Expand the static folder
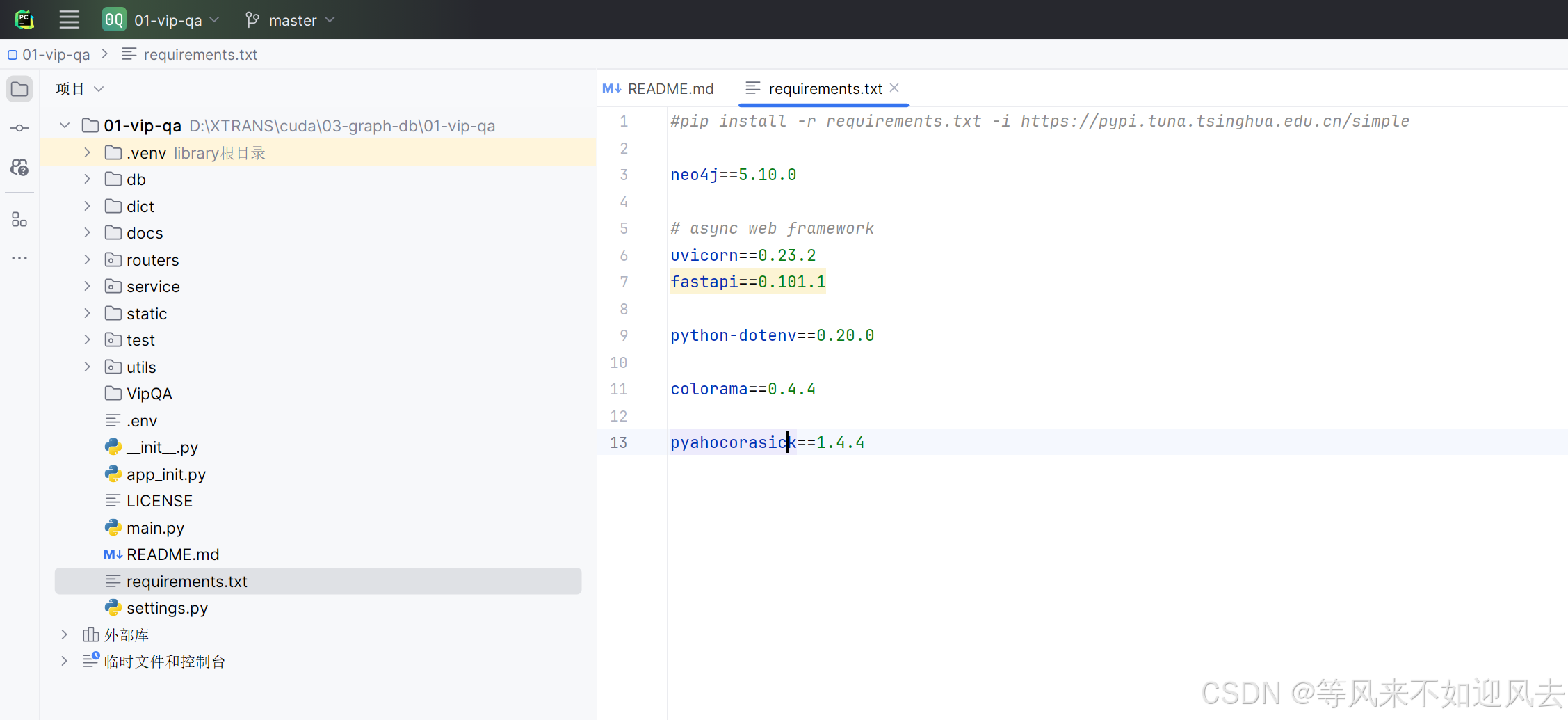Viewport: 1568px width, 720px height. click(87, 314)
